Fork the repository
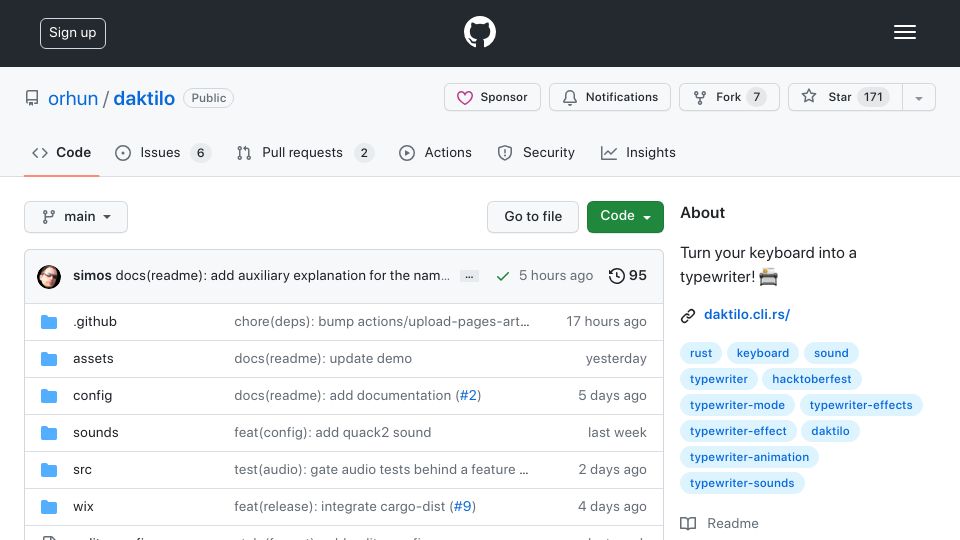 click(x=729, y=97)
